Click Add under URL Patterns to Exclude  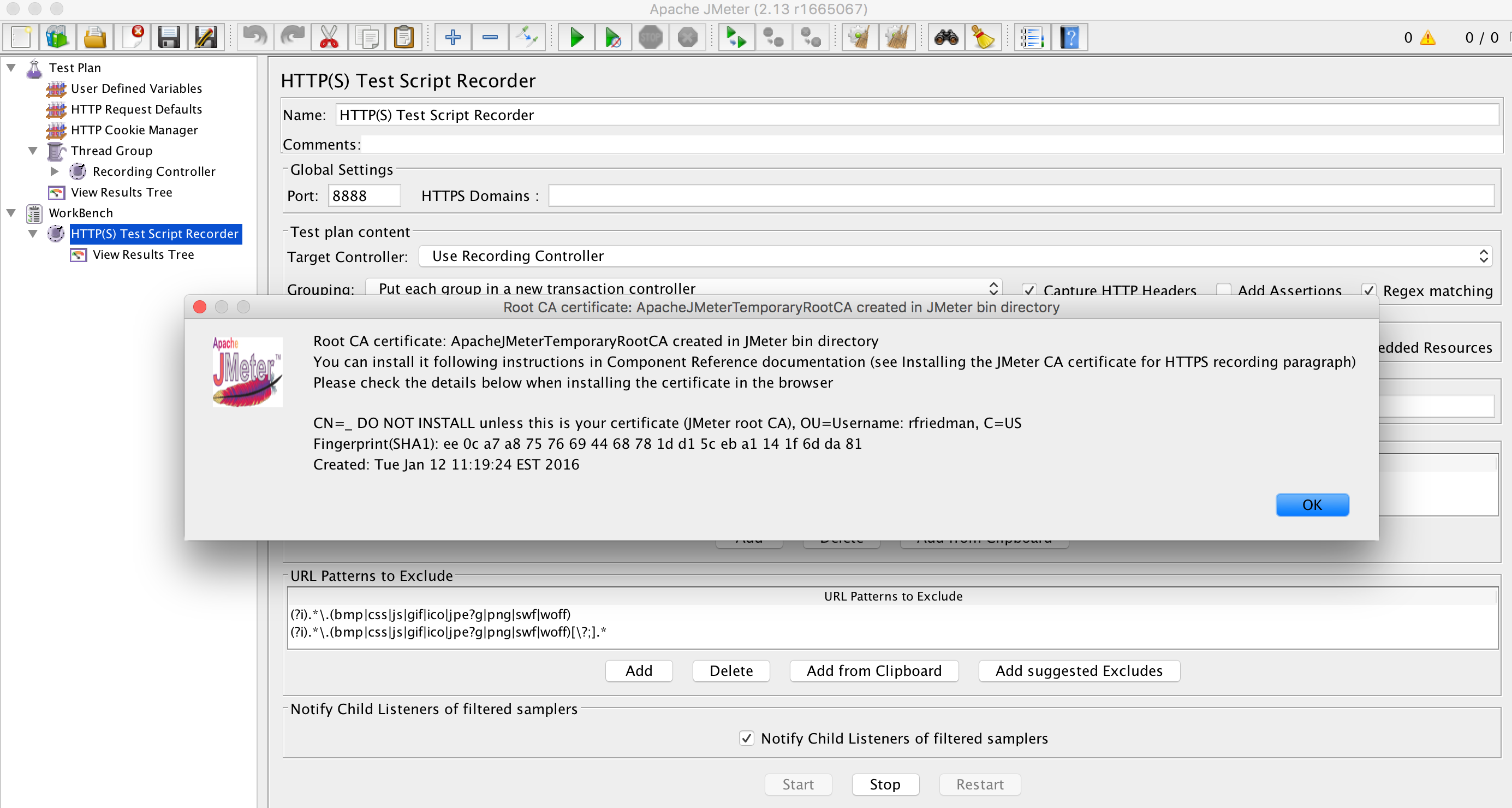point(639,670)
